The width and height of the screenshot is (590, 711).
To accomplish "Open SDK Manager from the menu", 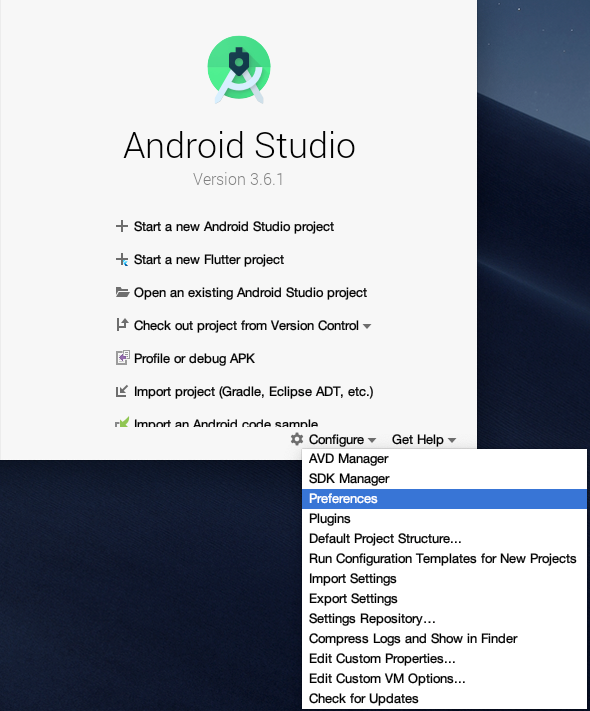I will 444,479.
